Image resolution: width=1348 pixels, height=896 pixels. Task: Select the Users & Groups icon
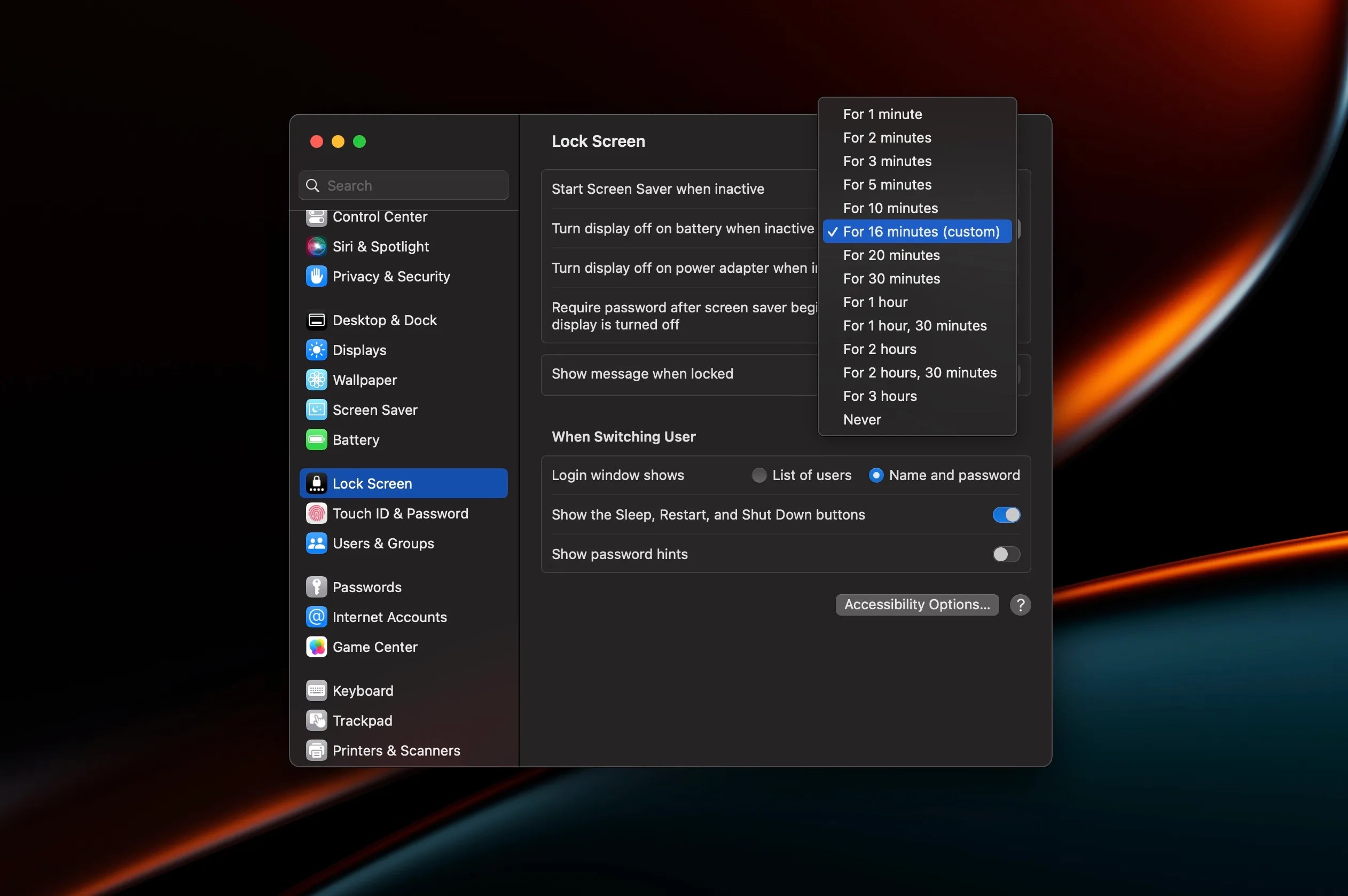(x=317, y=544)
